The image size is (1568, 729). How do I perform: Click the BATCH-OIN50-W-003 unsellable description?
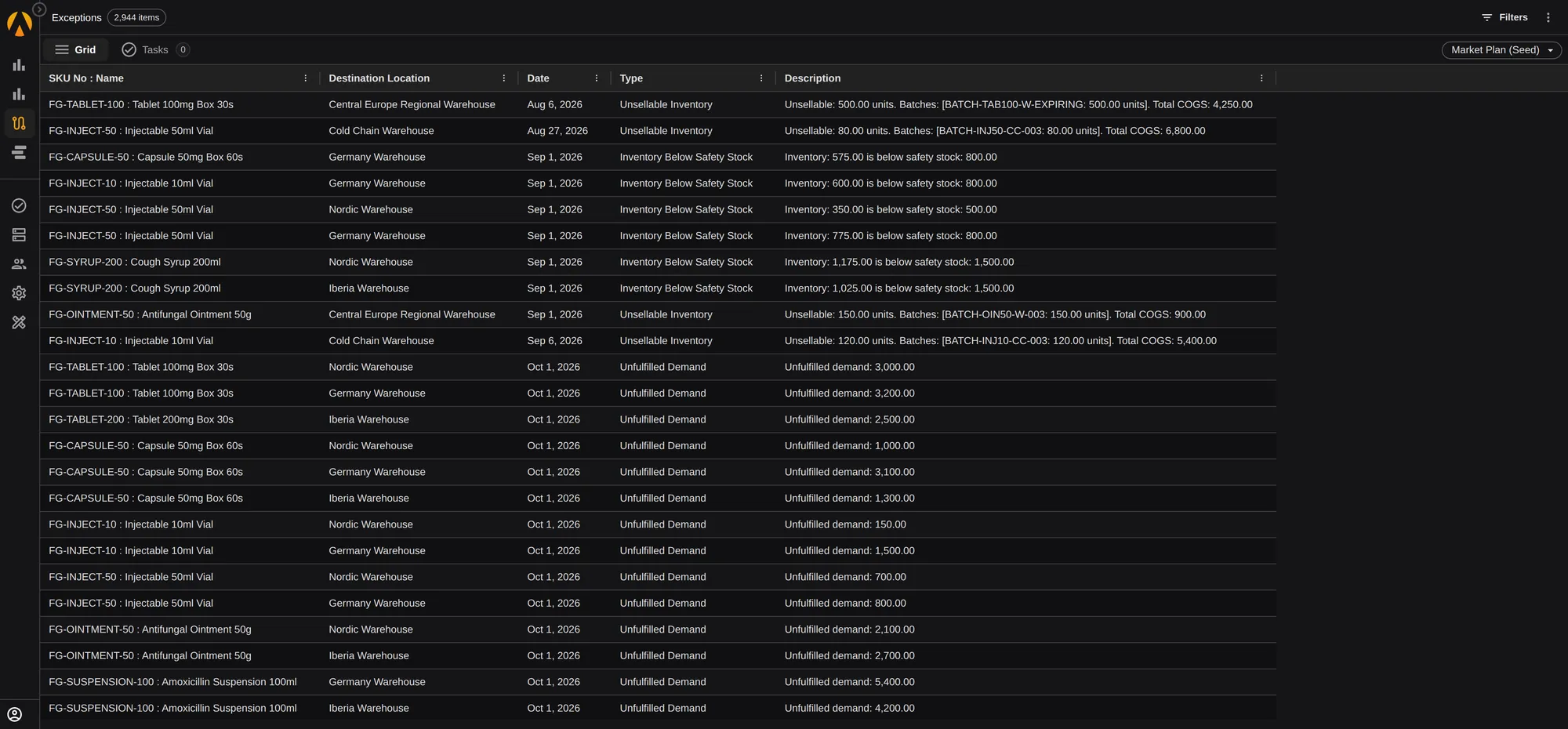(995, 314)
